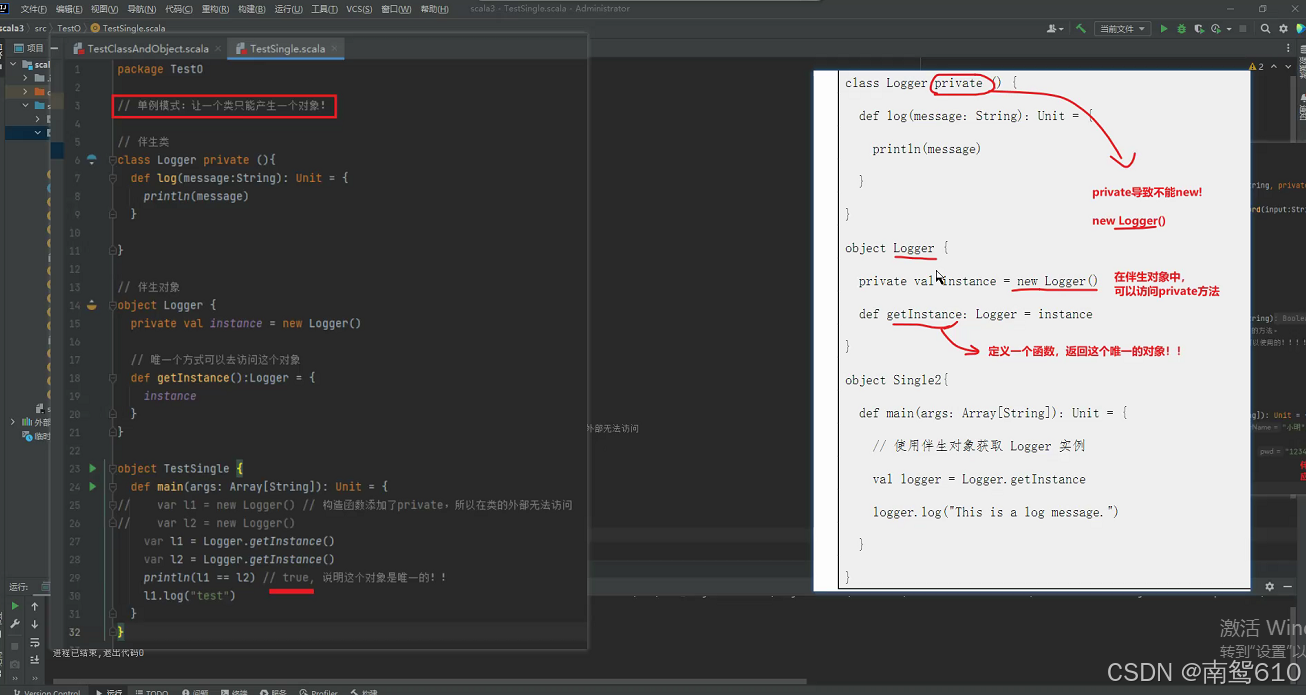Screen dimensions: 1306x695
Task: Go to the previous highlighted problem arrow
Action: pos(1273,67)
